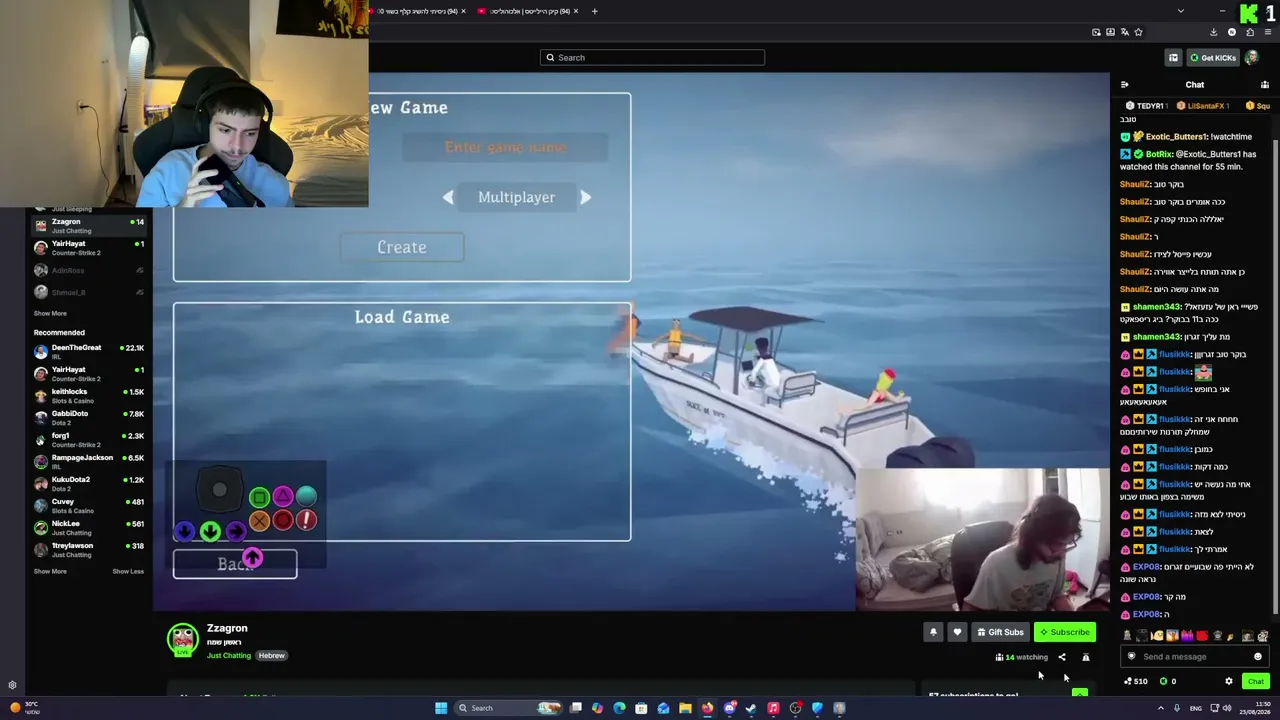The width and height of the screenshot is (1280, 720).
Task: Expand the browser tab list chevron
Action: tap(1181, 11)
